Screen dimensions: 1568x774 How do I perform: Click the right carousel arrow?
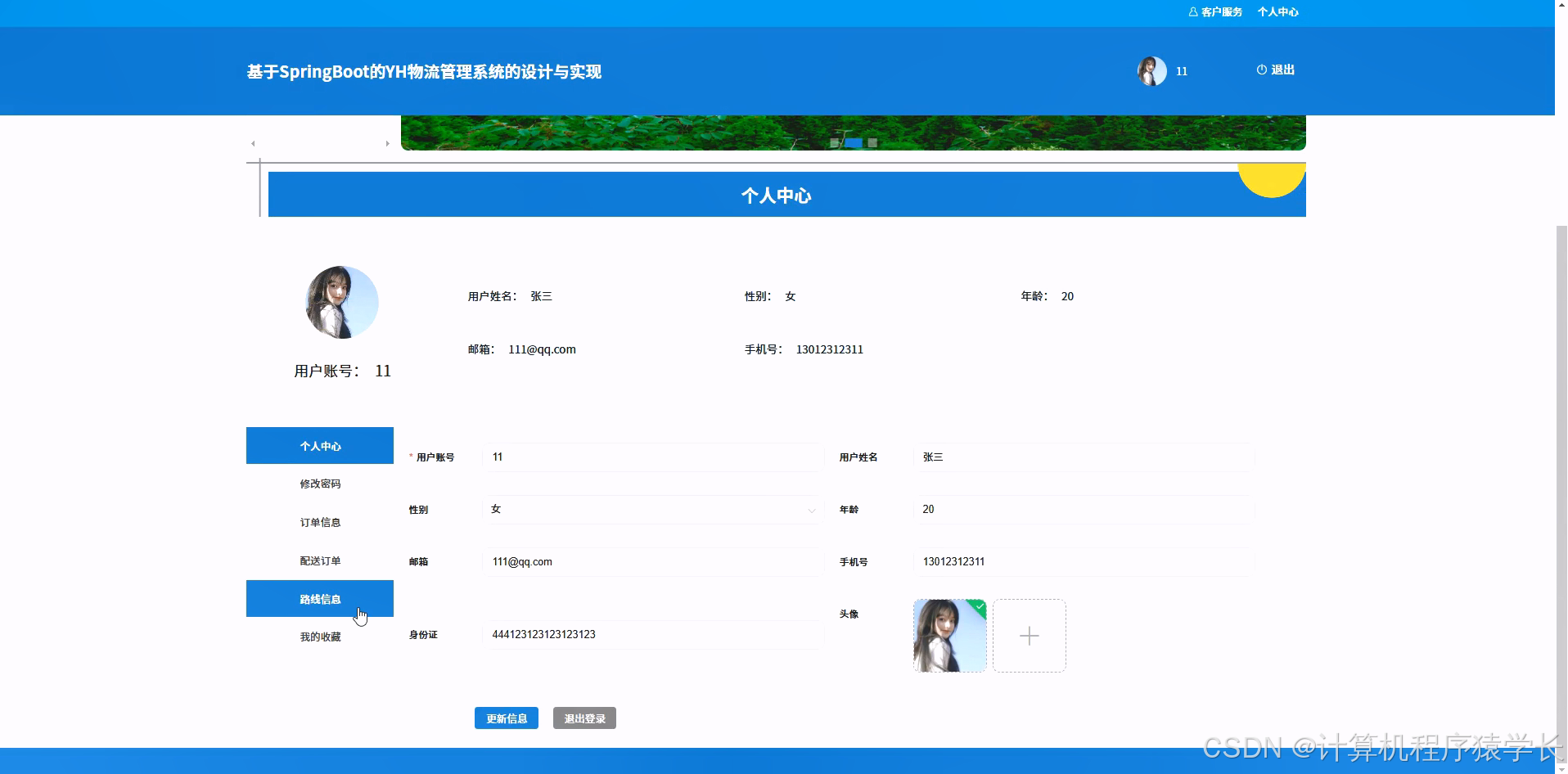pos(388,142)
